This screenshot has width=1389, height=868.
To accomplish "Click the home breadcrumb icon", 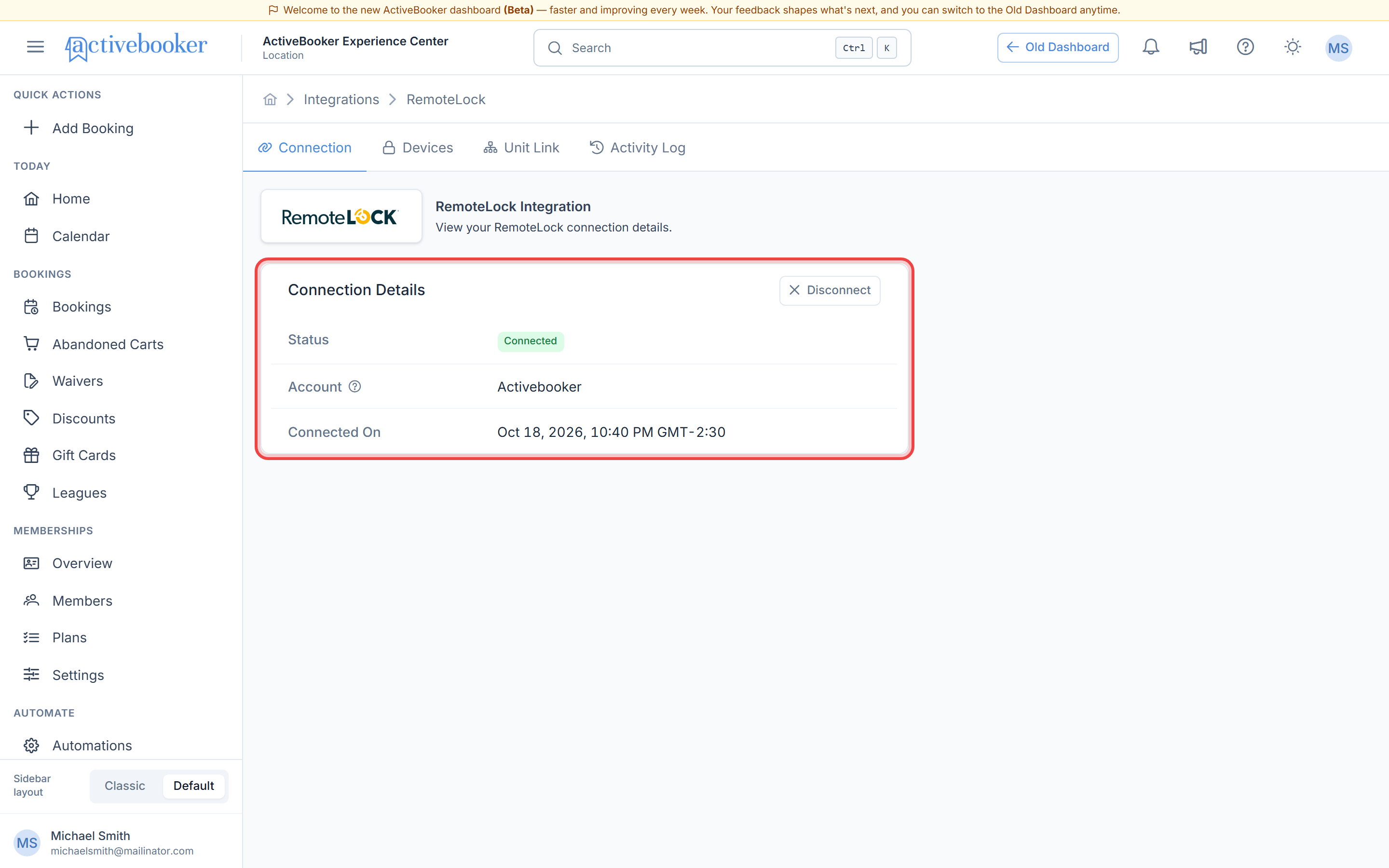I will pyautogui.click(x=270, y=99).
